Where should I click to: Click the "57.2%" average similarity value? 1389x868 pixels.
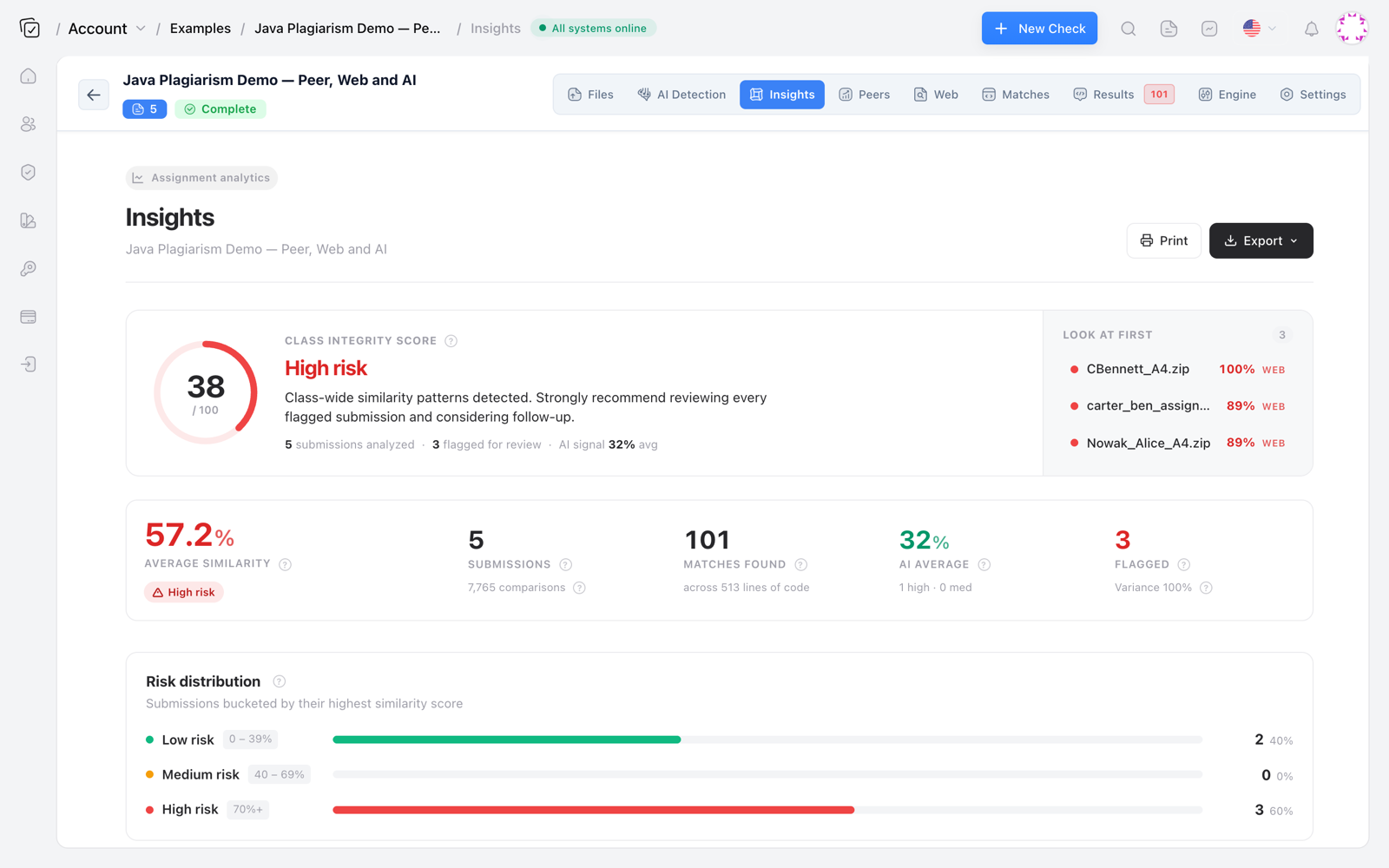pyautogui.click(x=189, y=536)
